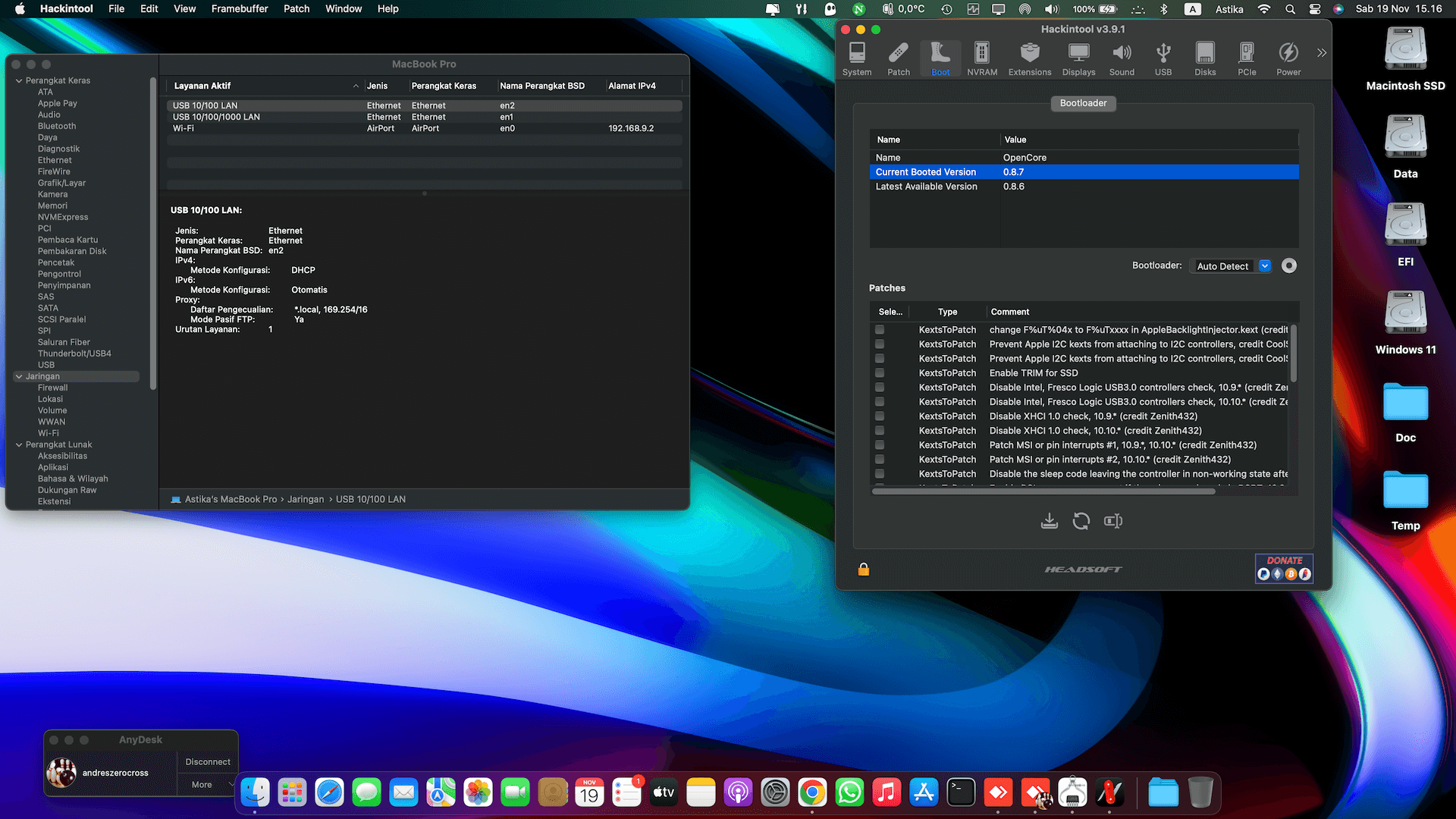
Task: Open the Sound section in Hackintool
Action: point(1122,58)
